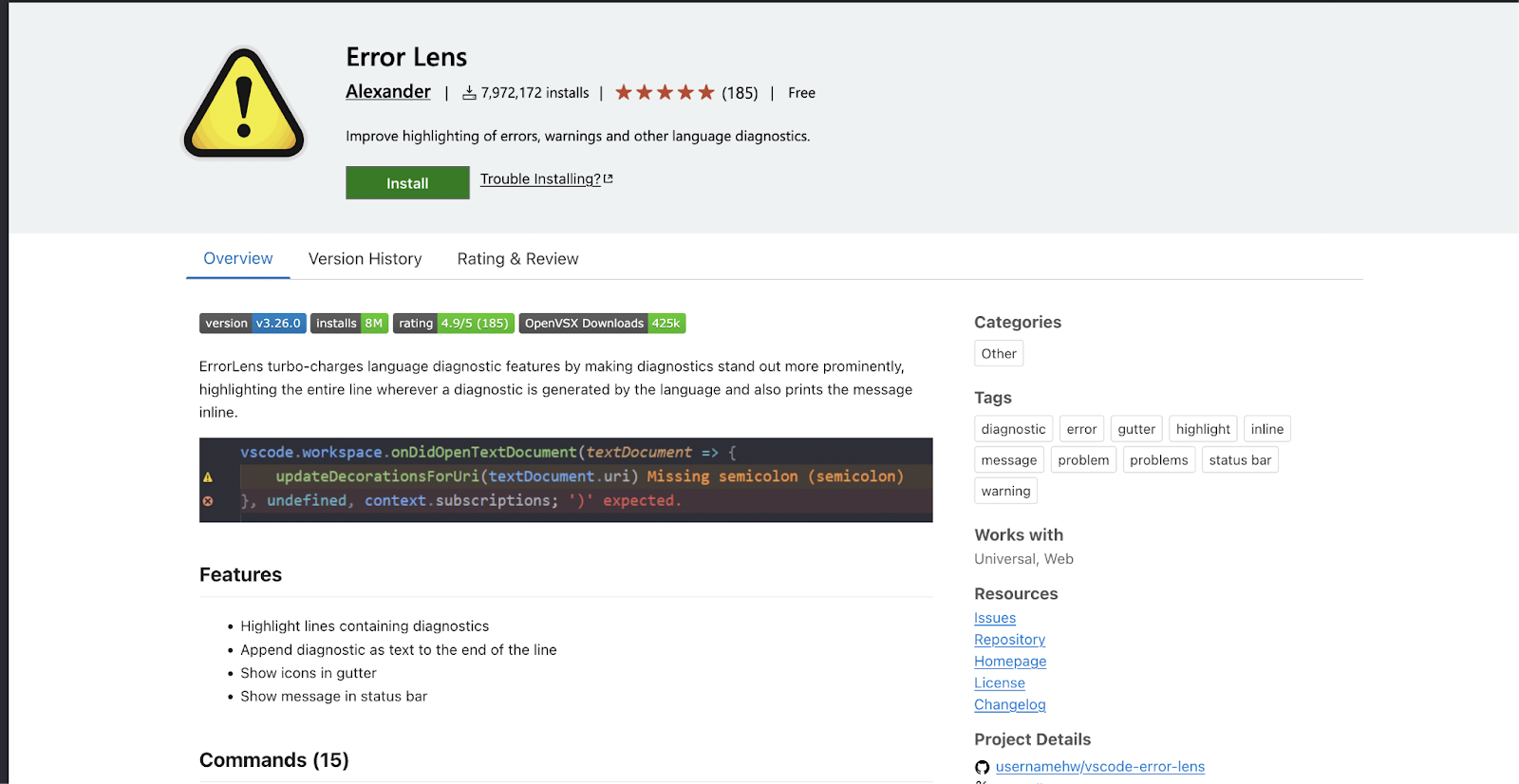Click the red error gutter icon in code preview
The height and width of the screenshot is (784, 1519).
click(x=208, y=501)
